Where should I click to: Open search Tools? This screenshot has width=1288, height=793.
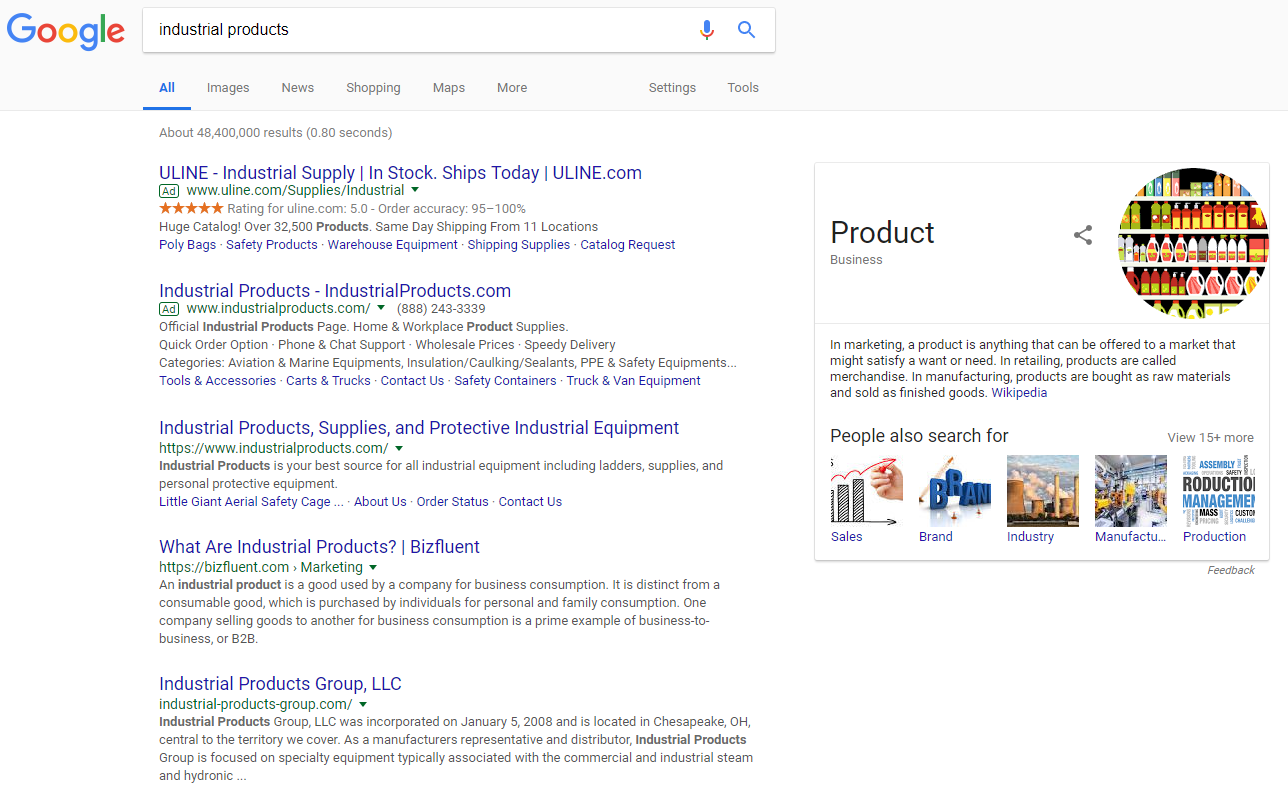point(743,88)
